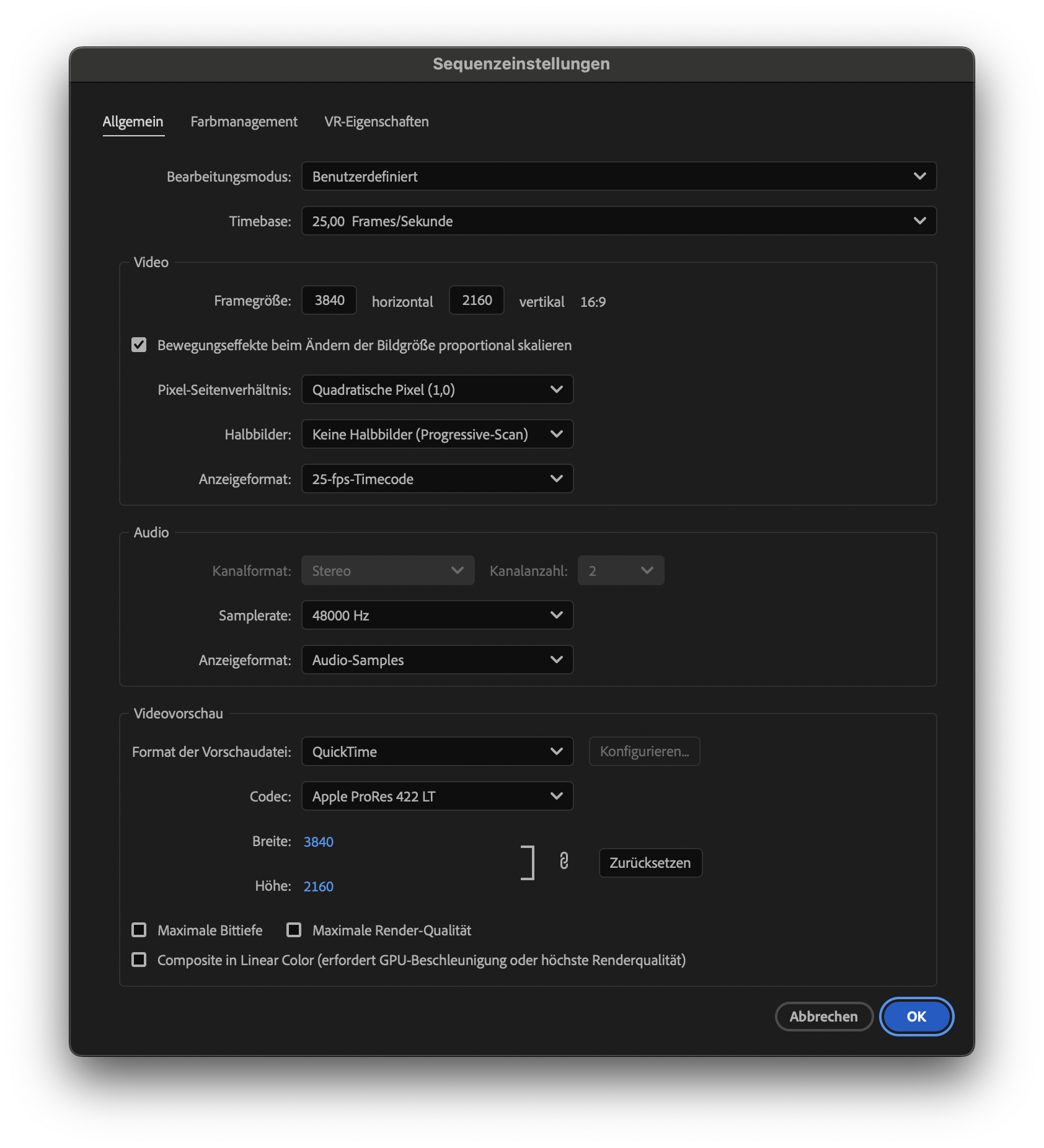Open the Pixel-Seitenverhältnis dropdown
This screenshot has height=1148, width=1044.
pos(437,389)
